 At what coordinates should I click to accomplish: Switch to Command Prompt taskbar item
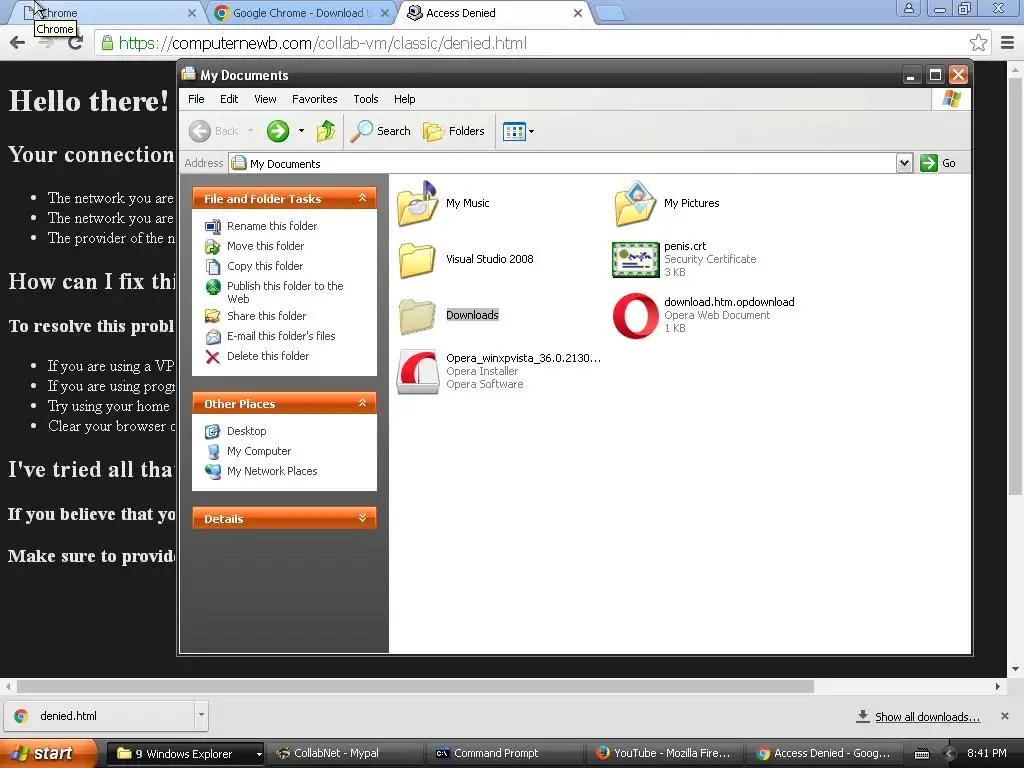coord(504,754)
